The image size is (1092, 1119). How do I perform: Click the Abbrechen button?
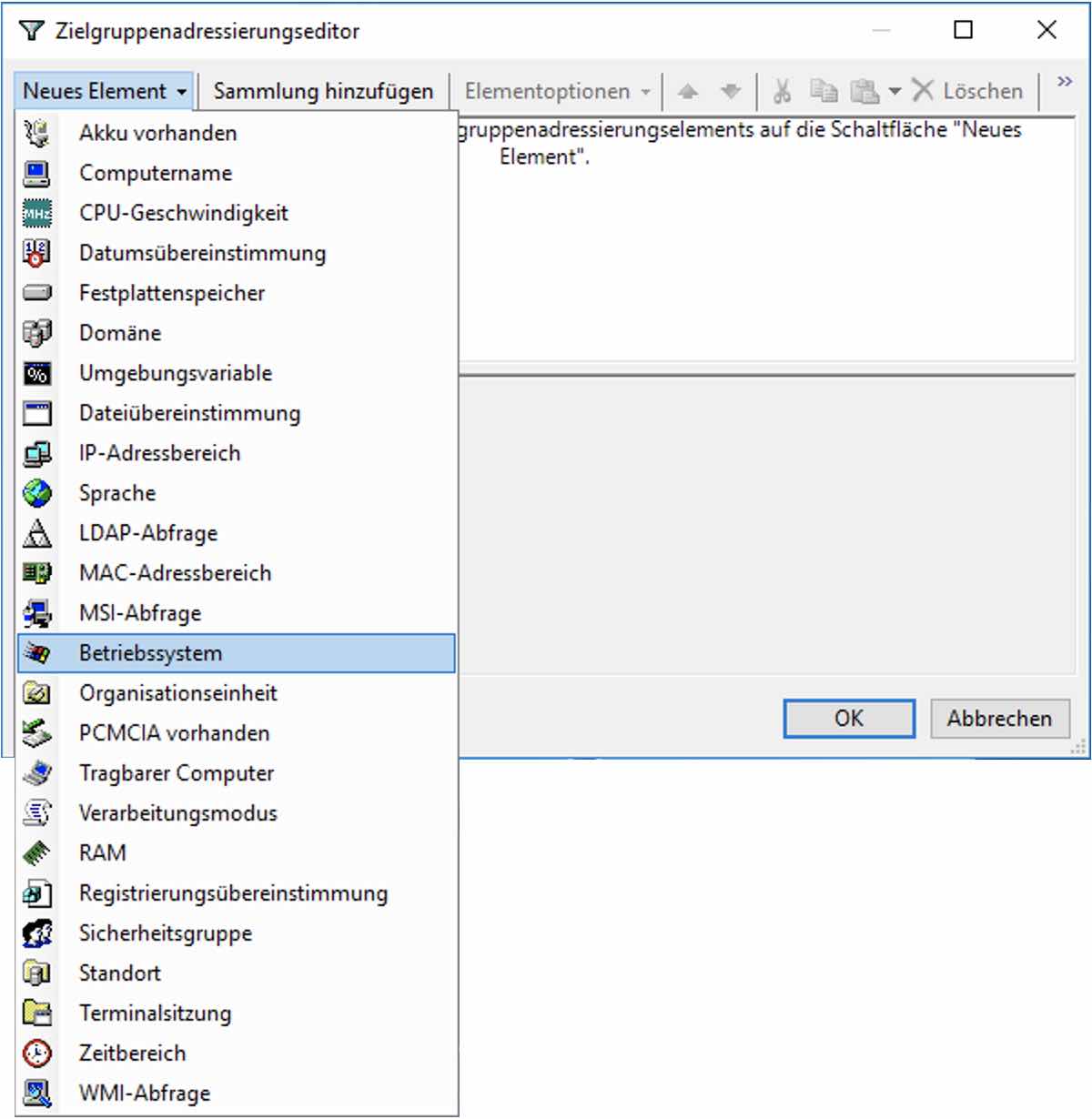pyautogui.click(x=999, y=719)
